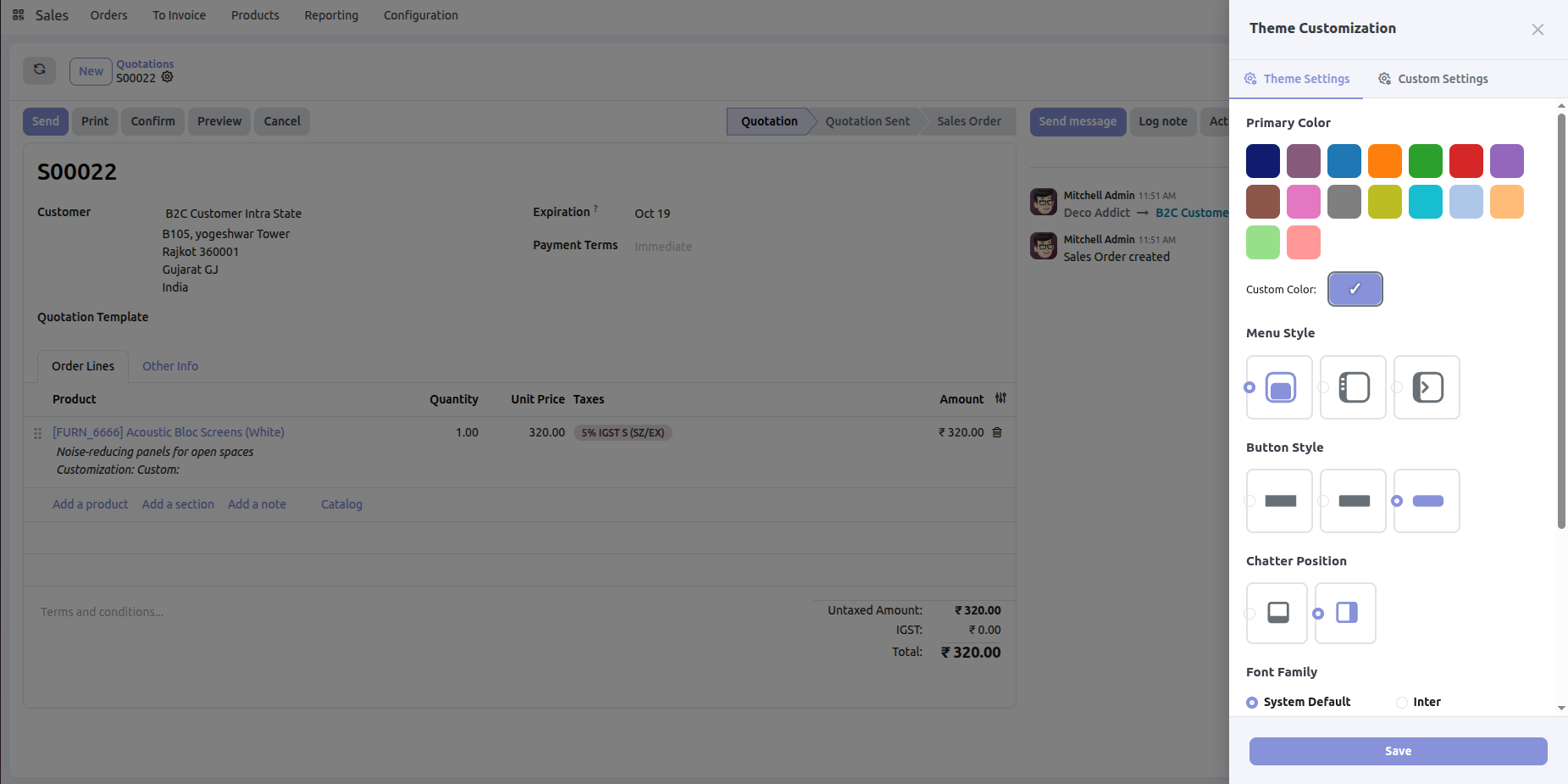Select radio for side chatter position
1568x784 pixels.
tap(1318, 614)
